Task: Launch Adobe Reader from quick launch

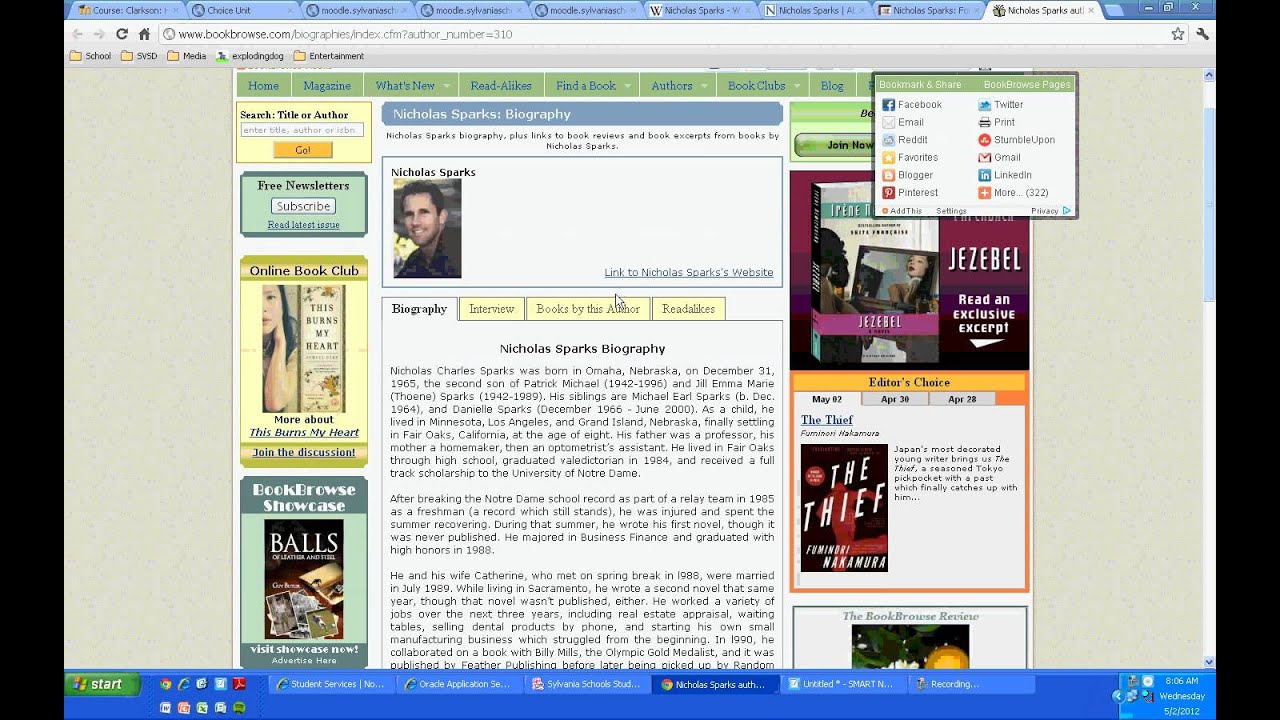Action: (239, 684)
